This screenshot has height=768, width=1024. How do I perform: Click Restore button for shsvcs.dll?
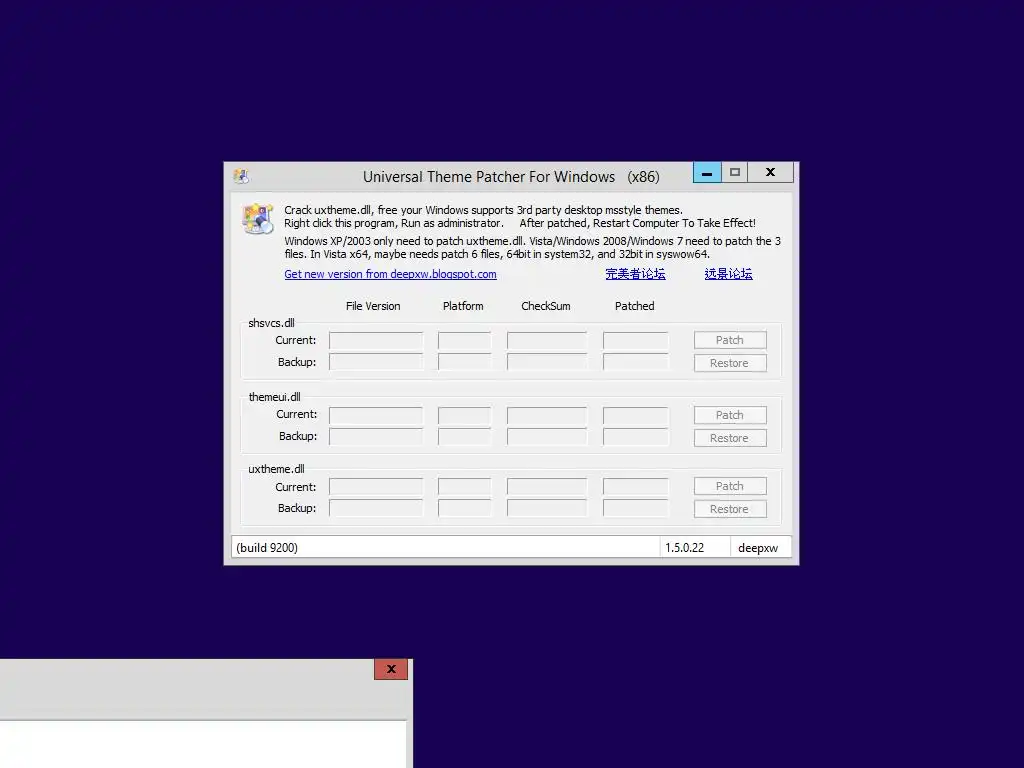[x=729, y=363]
